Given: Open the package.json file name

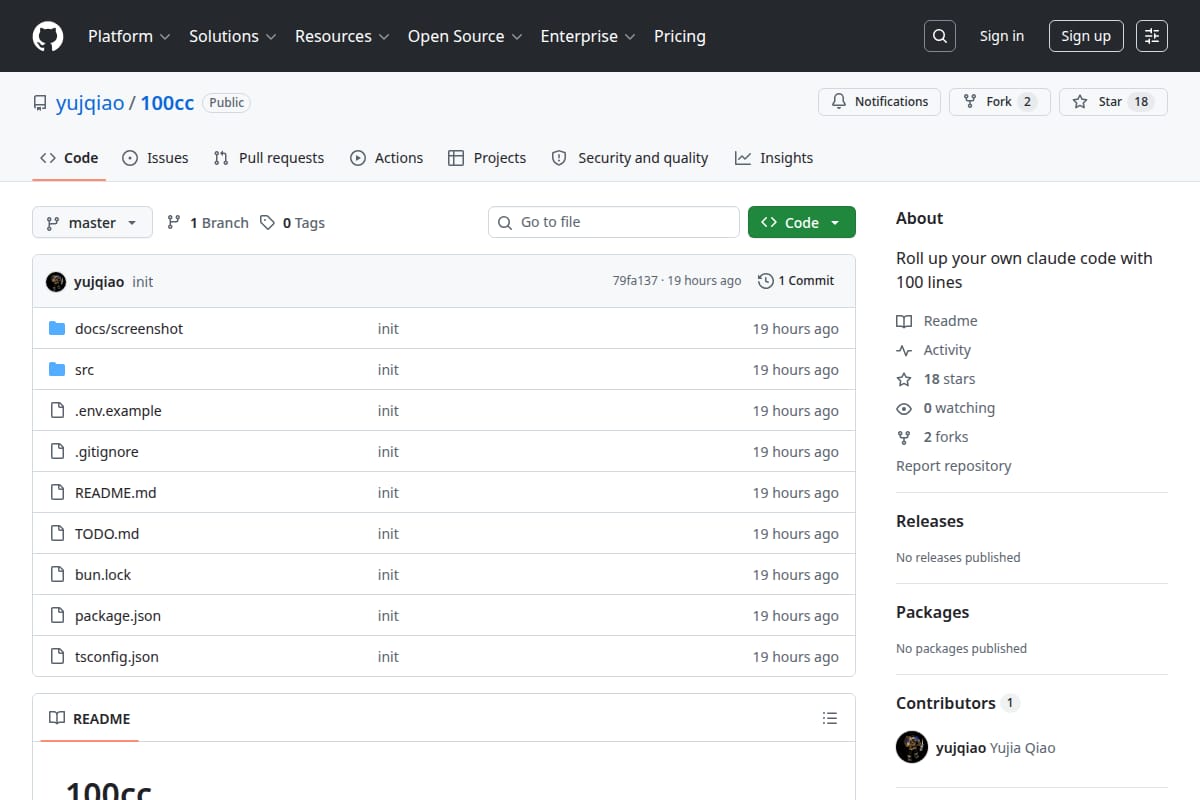Looking at the screenshot, I should (118, 616).
